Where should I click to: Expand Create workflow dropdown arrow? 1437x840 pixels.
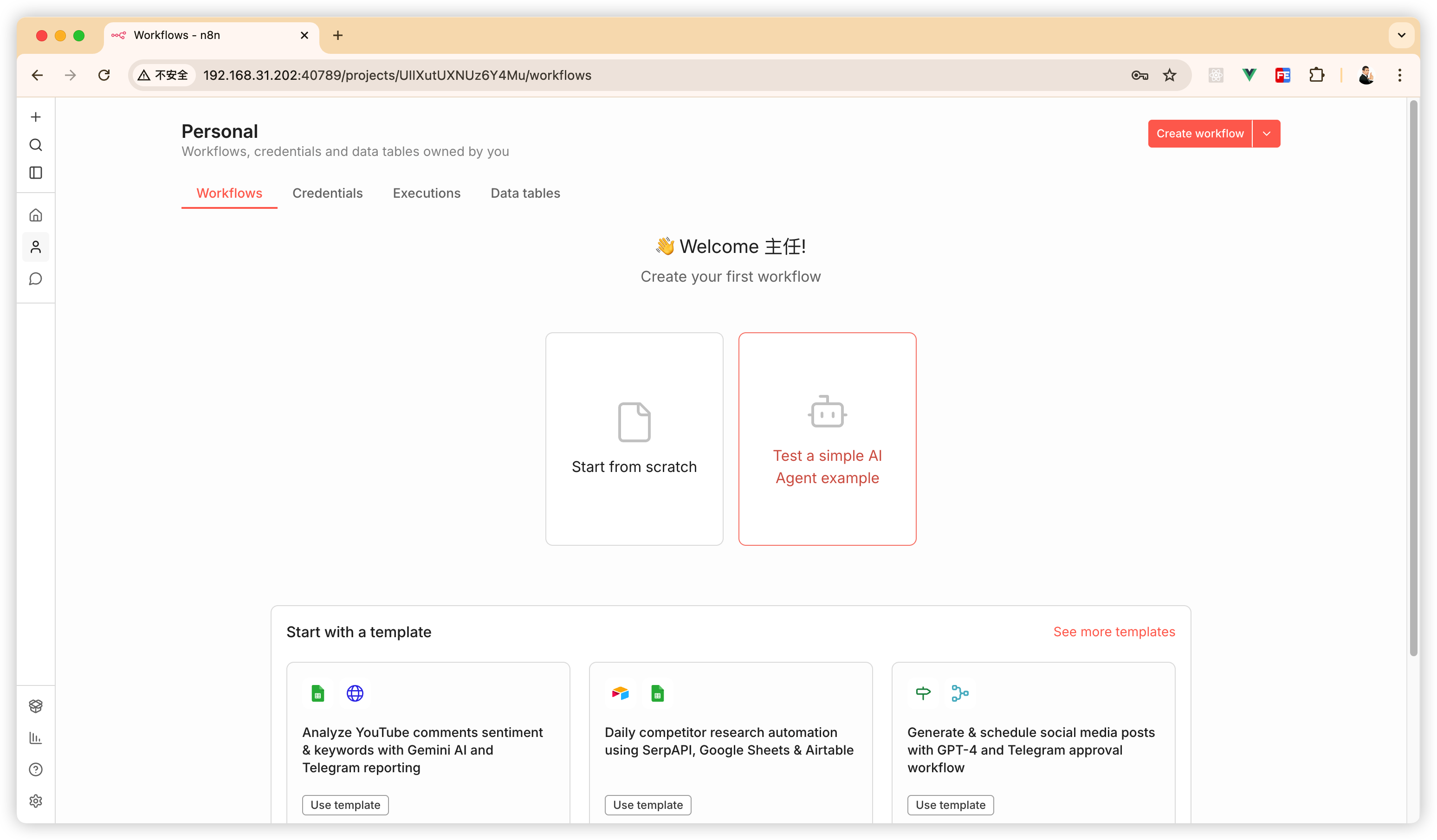1266,134
